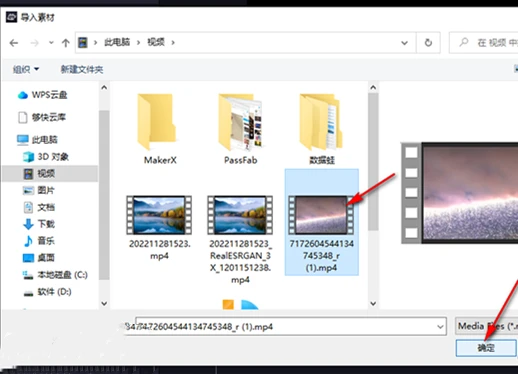This screenshot has width=518, height=374.
Task: Expand chevron after 视频 in path
Action: (x=173, y=43)
